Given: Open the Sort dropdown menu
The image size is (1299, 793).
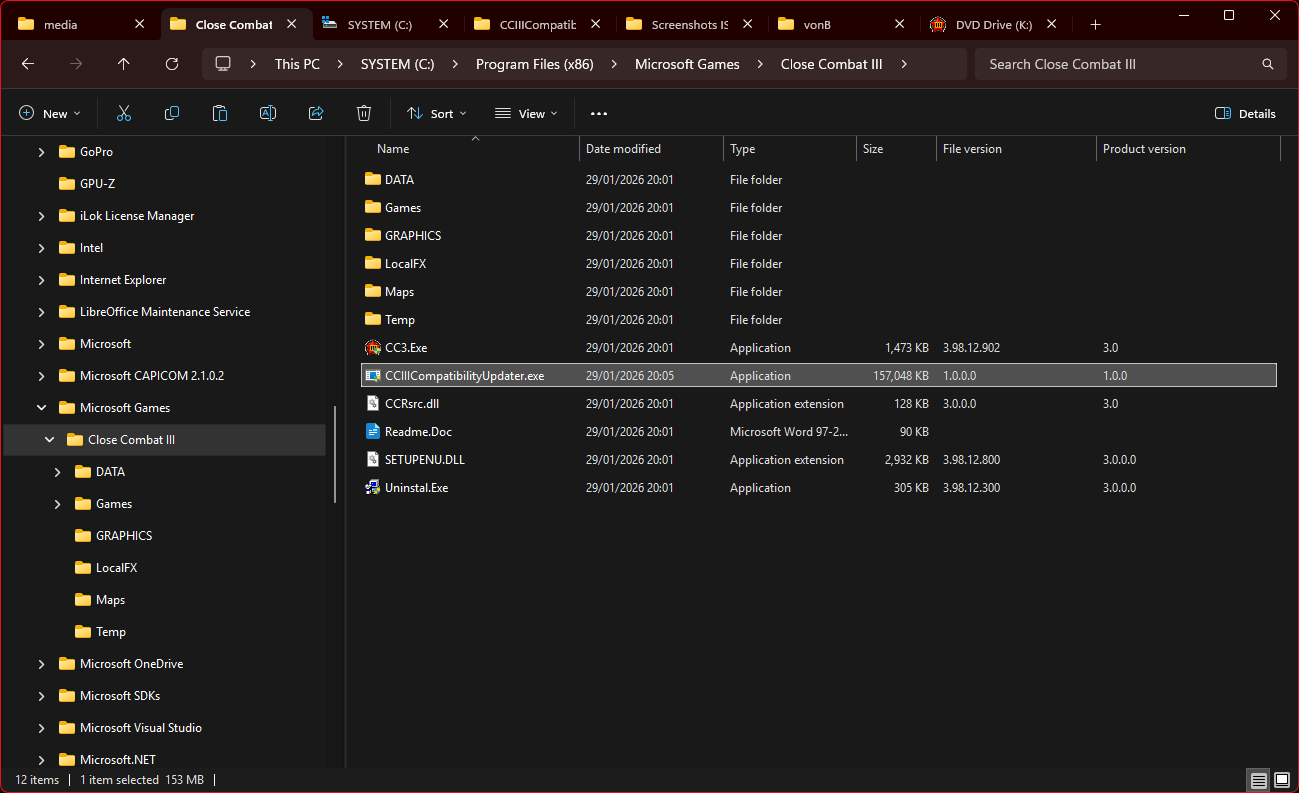Looking at the screenshot, I should tap(437, 114).
